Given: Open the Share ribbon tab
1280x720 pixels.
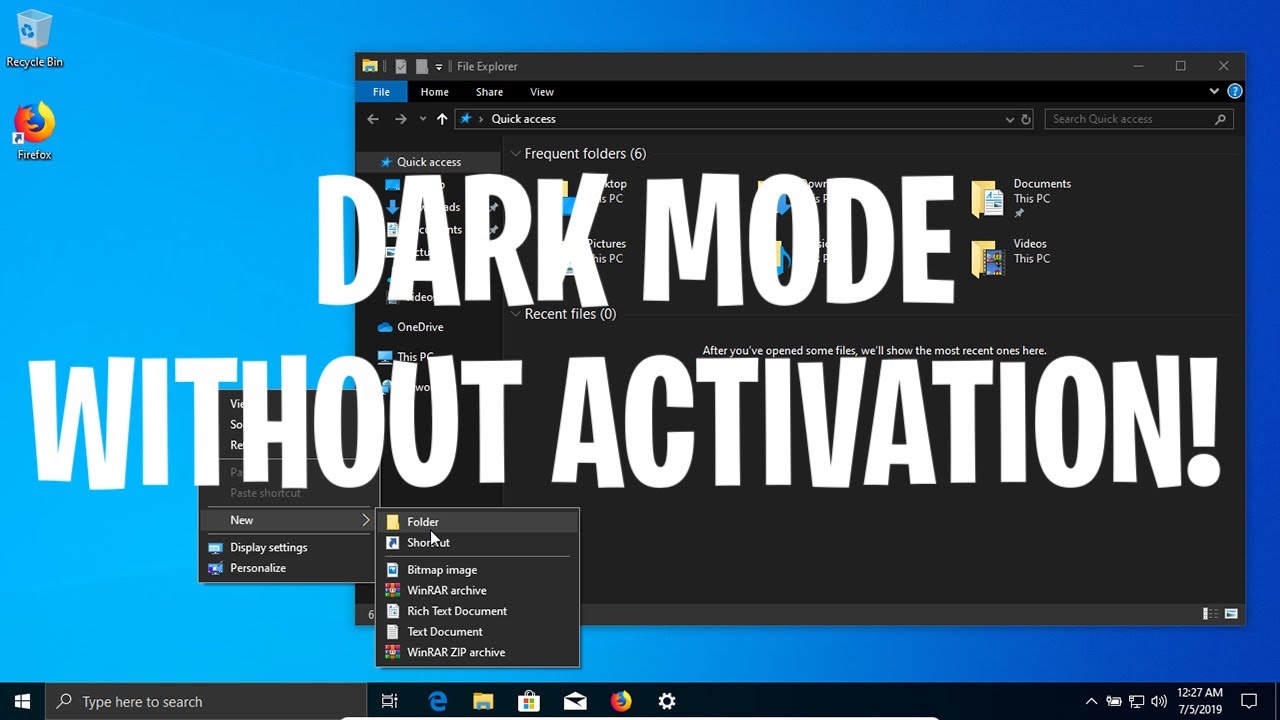Looking at the screenshot, I should coord(489,92).
